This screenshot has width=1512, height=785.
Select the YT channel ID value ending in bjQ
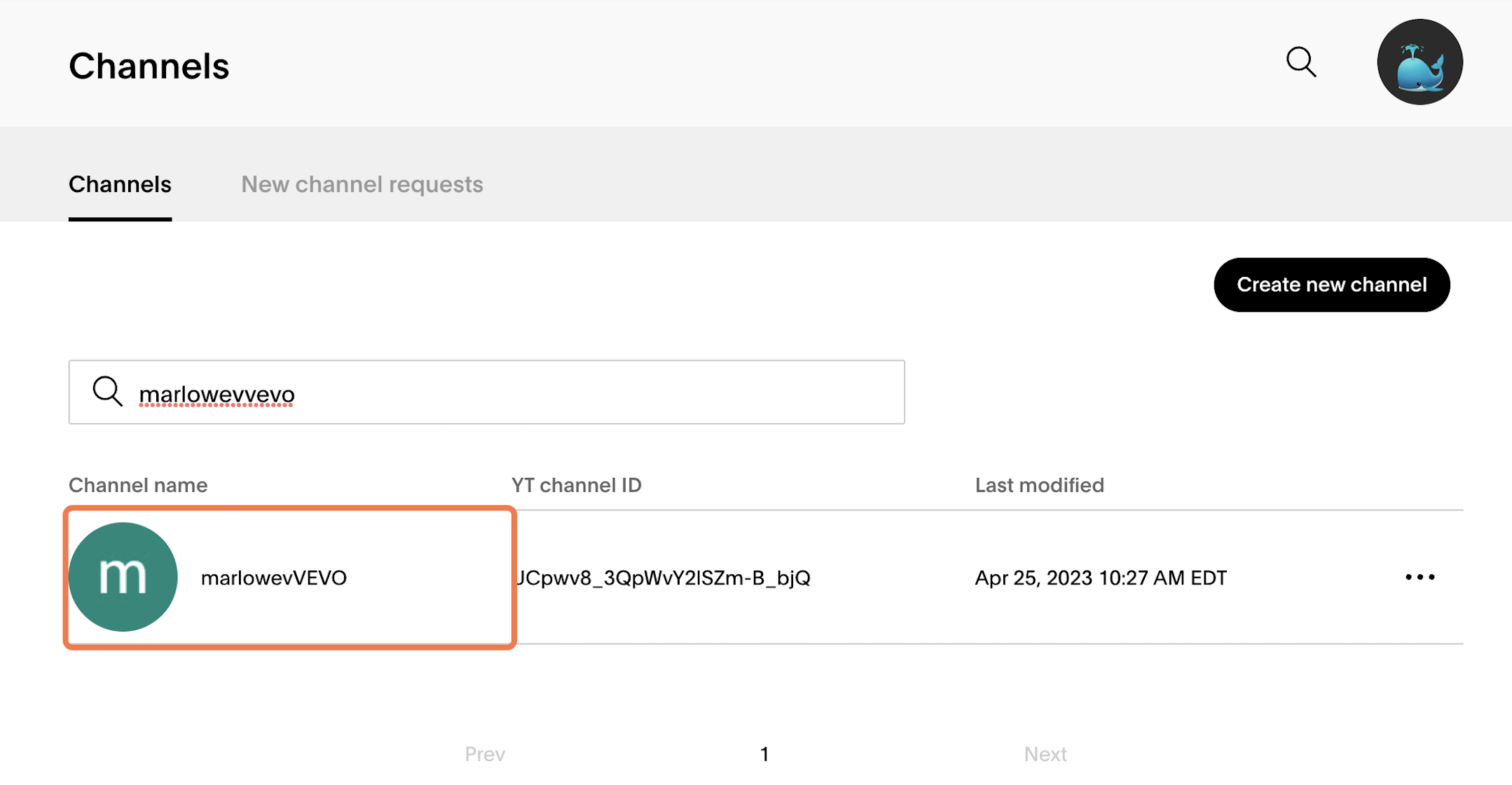663,578
